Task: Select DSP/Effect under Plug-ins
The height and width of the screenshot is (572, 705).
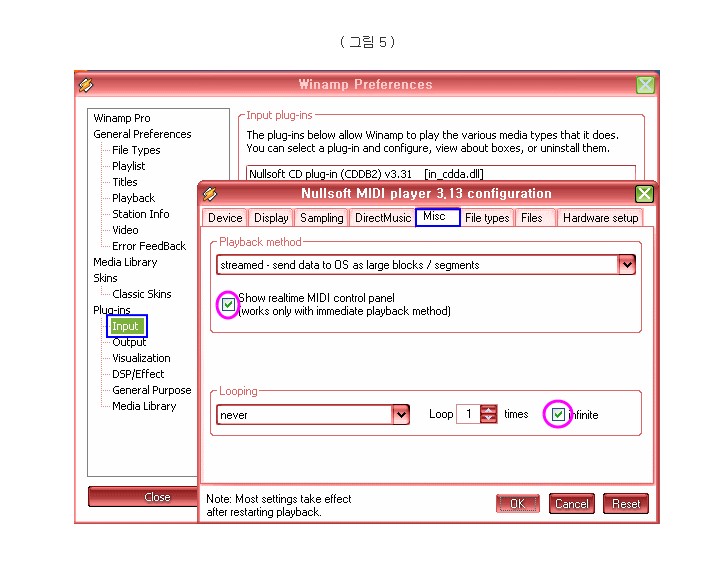Action: point(138,374)
